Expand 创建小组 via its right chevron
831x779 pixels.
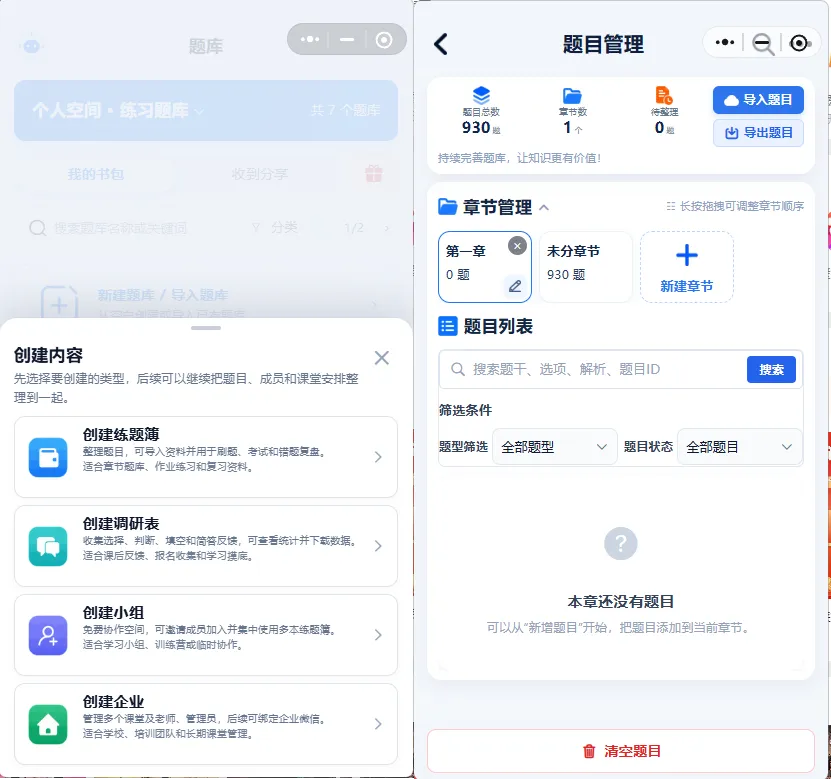pos(378,635)
